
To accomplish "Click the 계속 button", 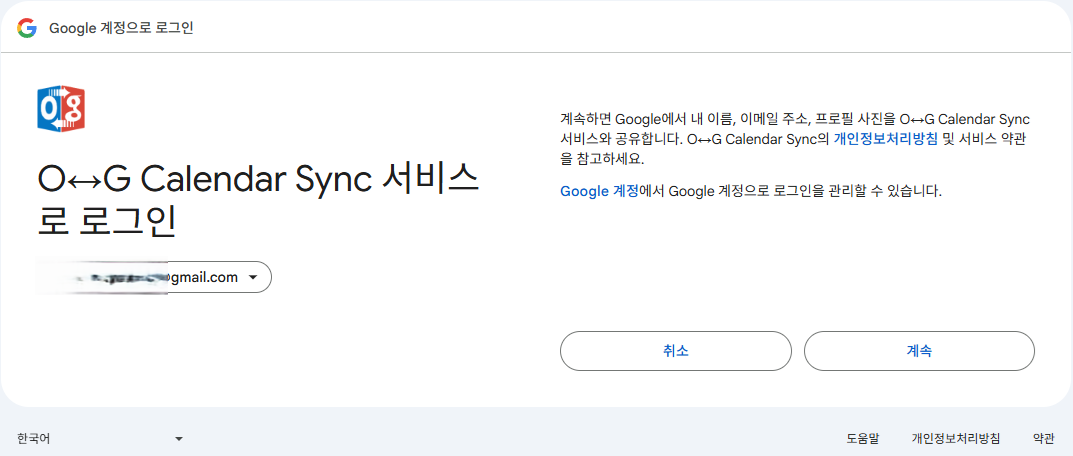I will [x=919, y=351].
